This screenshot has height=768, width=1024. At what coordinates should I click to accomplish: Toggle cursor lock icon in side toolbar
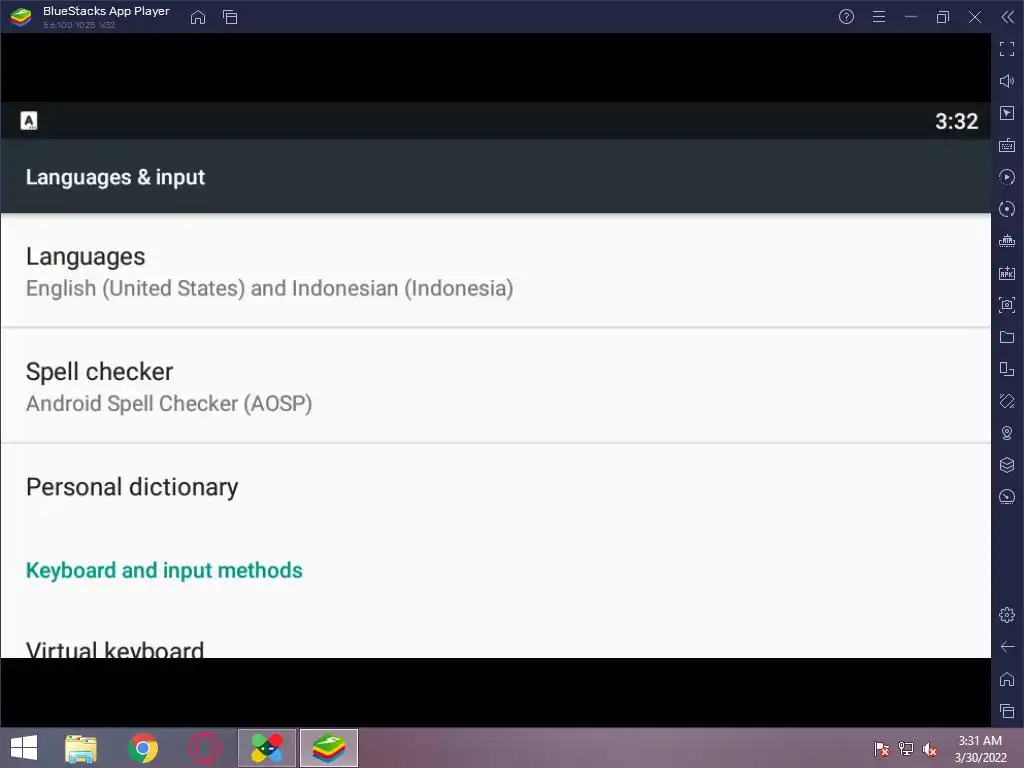tap(1007, 113)
